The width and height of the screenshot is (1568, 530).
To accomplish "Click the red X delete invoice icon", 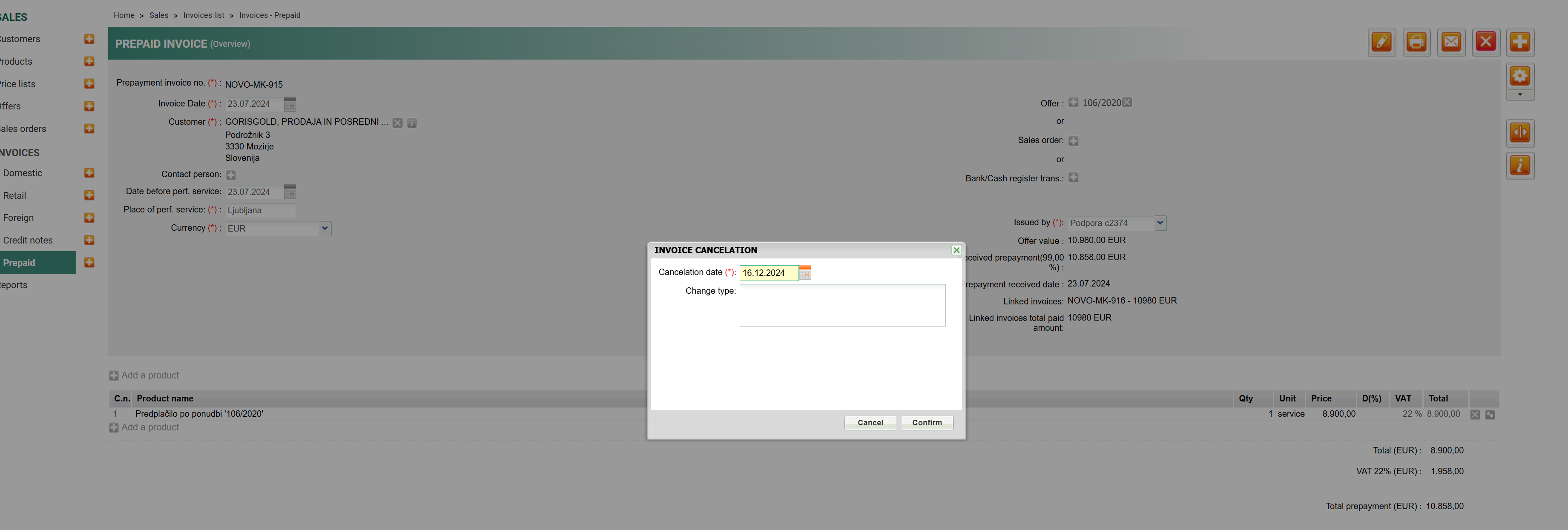I will pos(1486,42).
